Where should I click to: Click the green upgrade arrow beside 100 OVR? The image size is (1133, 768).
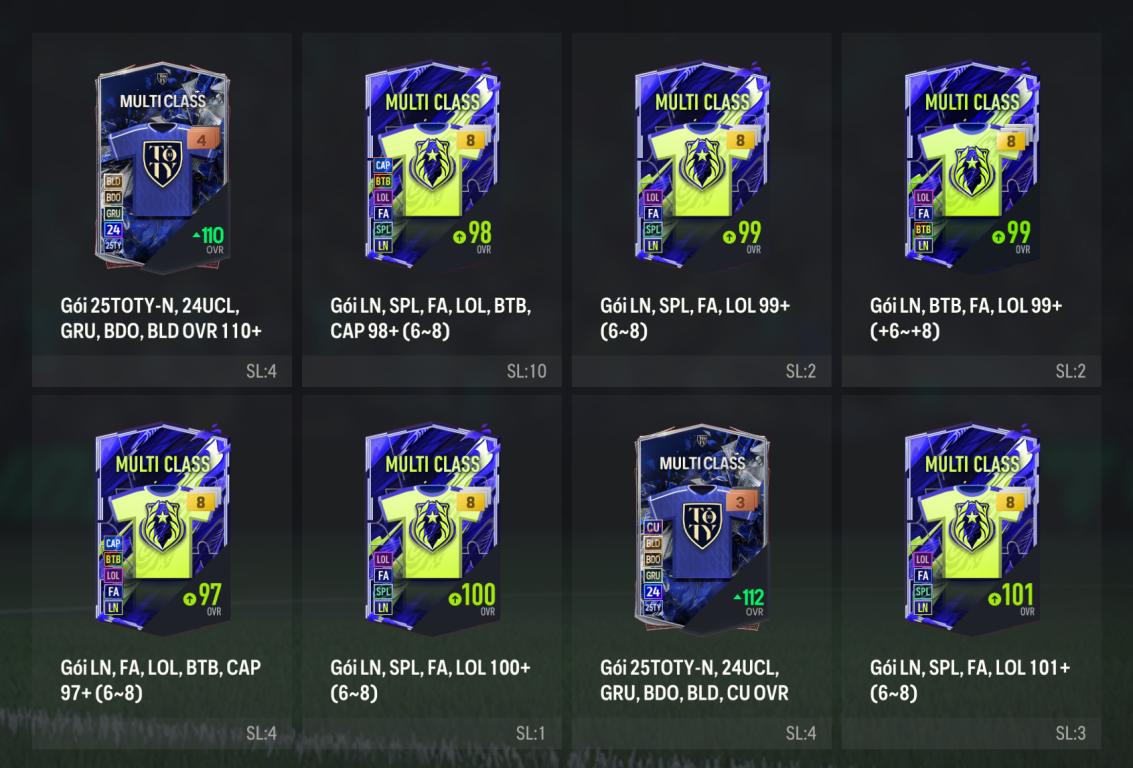click(x=455, y=598)
